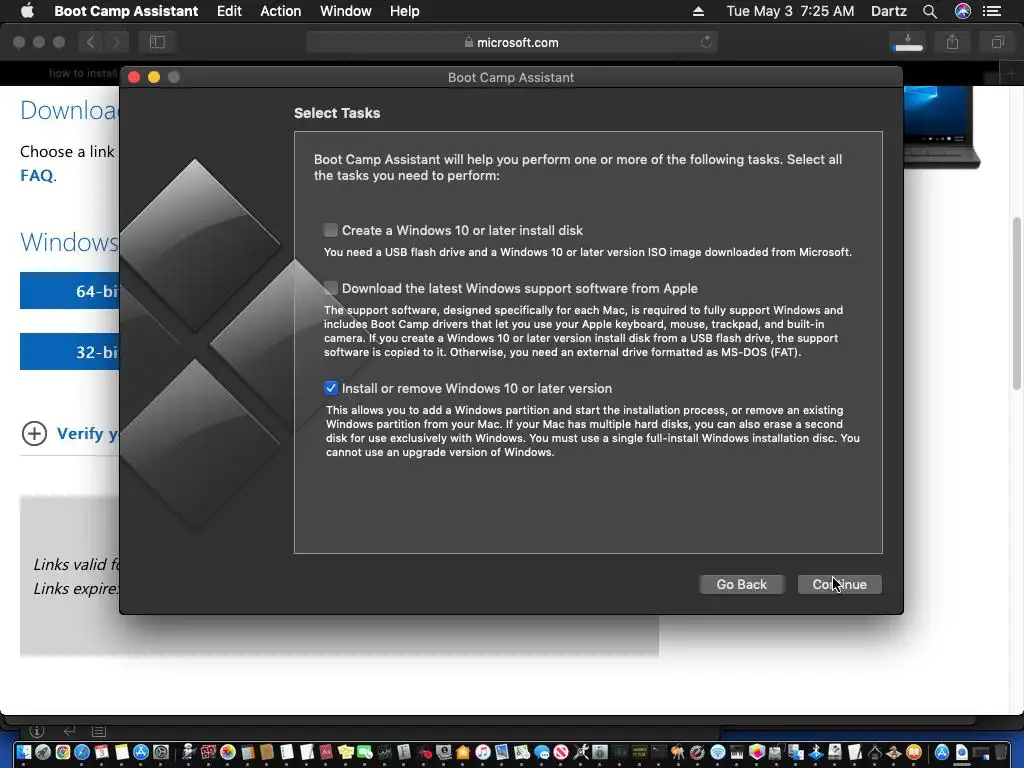This screenshot has height=768, width=1024.
Task: Open Photos from the Dock
Action: (x=228, y=752)
